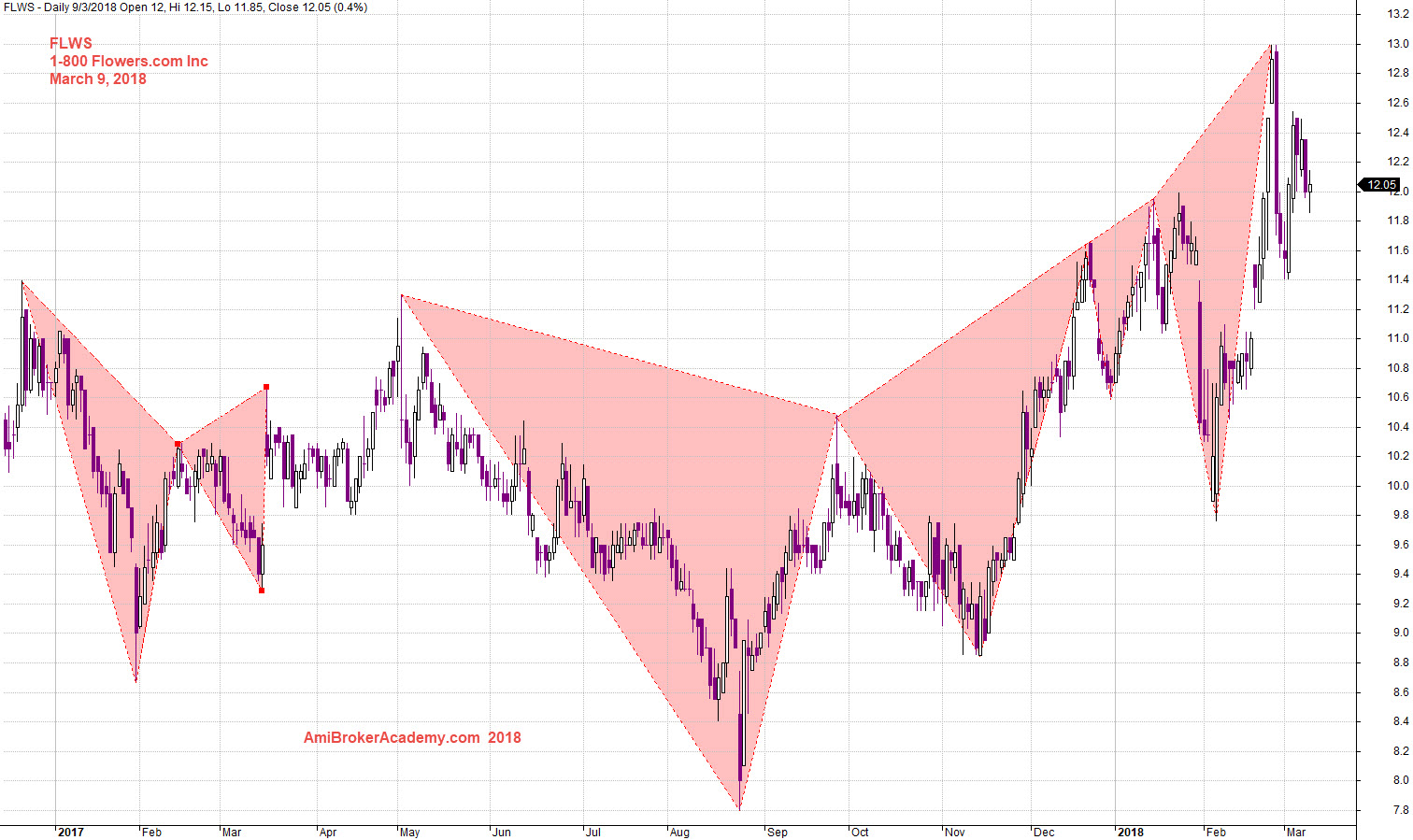
Task: Click the Feb label following 2018
Action: 1216,833
